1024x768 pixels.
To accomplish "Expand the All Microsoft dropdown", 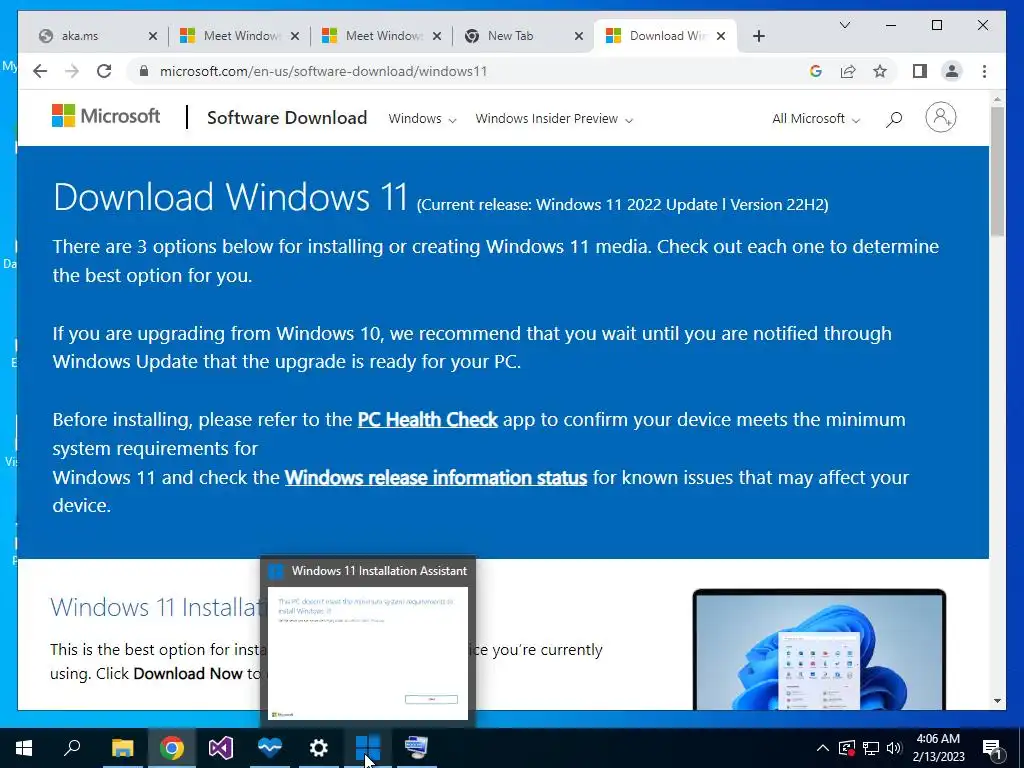I will (x=816, y=119).
